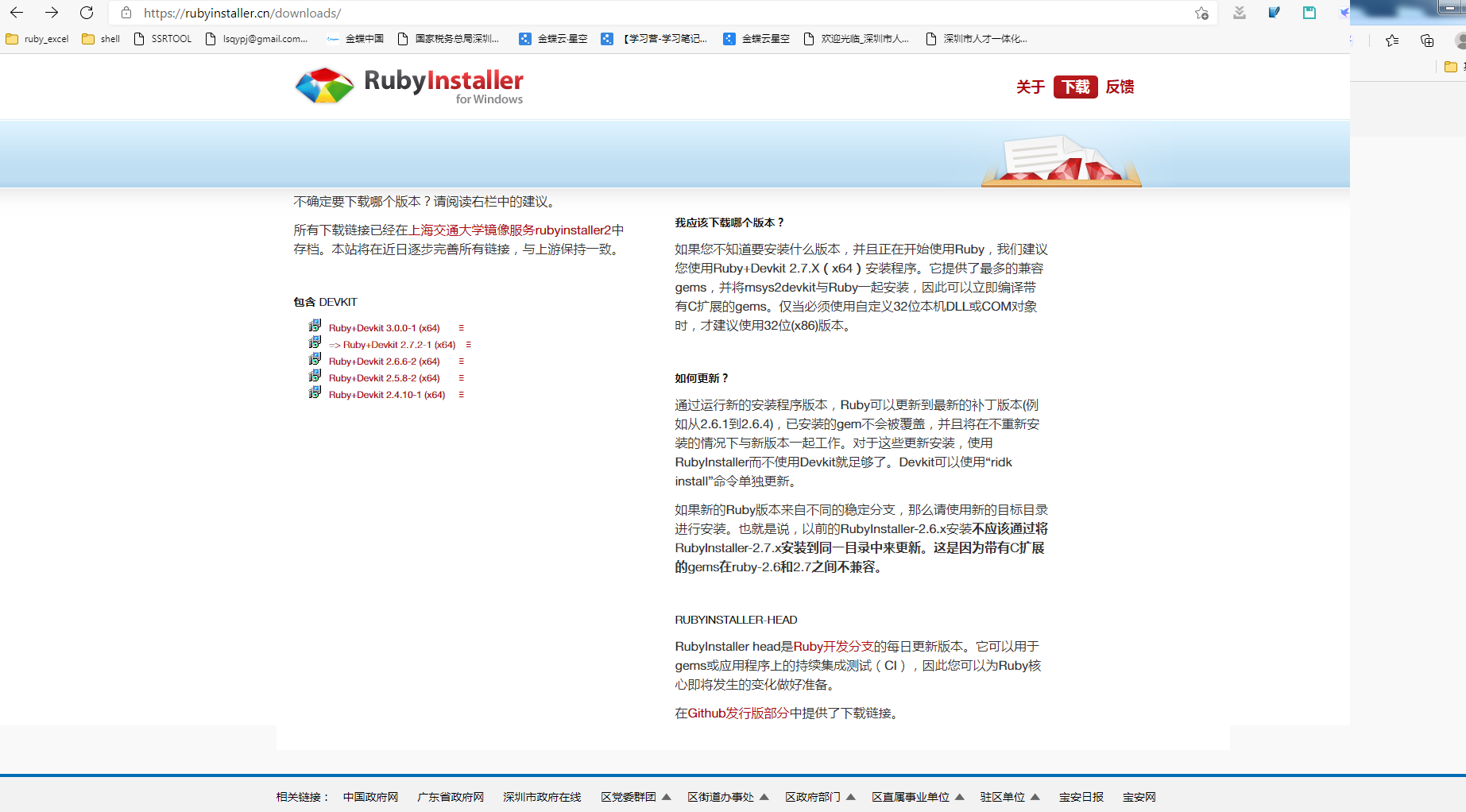The height and width of the screenshot is (812, 1466).
Task: Open the first 金蝶云星空 bookmark
Action: point(553,39)
